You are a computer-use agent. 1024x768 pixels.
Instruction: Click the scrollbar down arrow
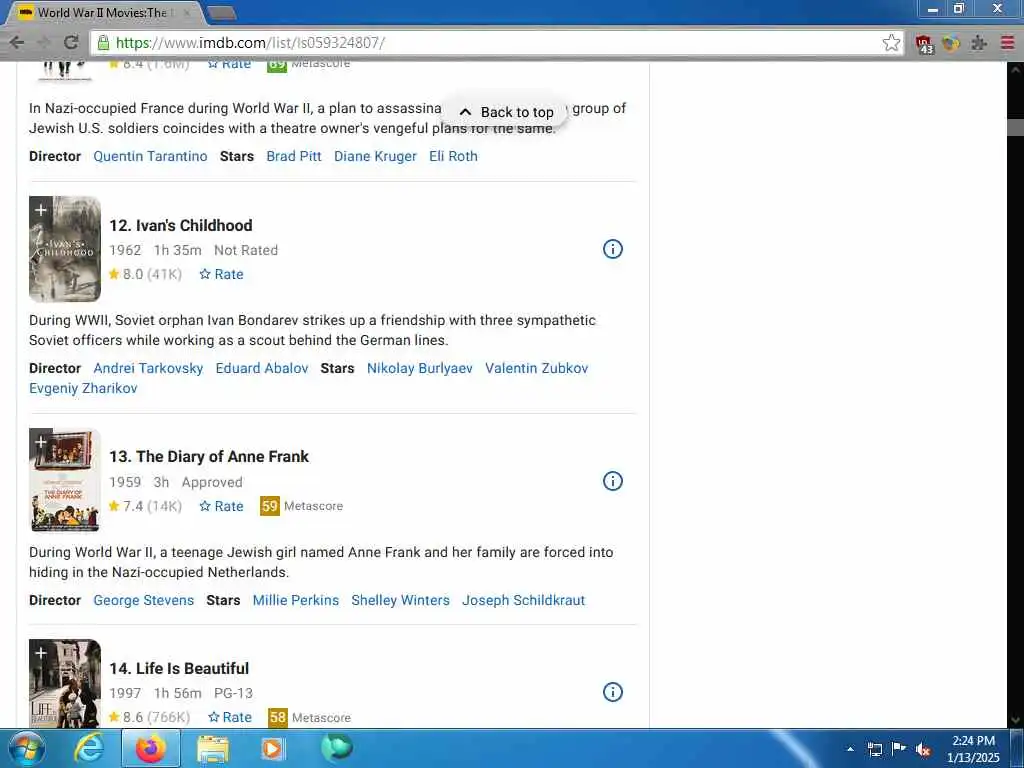tap(1016, 720)
